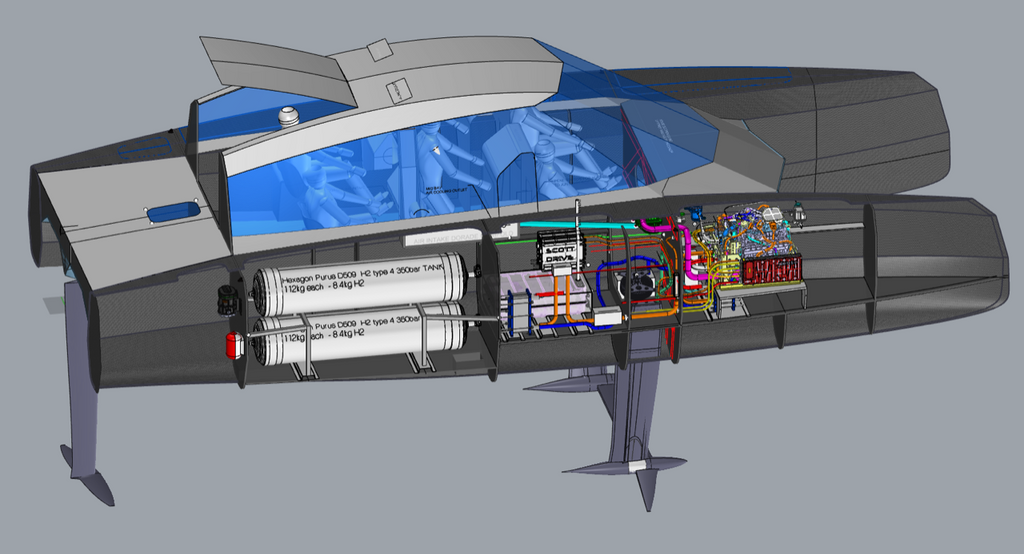This screenshot has height=554, width=1024.
Task: Select the cyan tube above SCOTT DRIVE
Action: tap(579, 225)
